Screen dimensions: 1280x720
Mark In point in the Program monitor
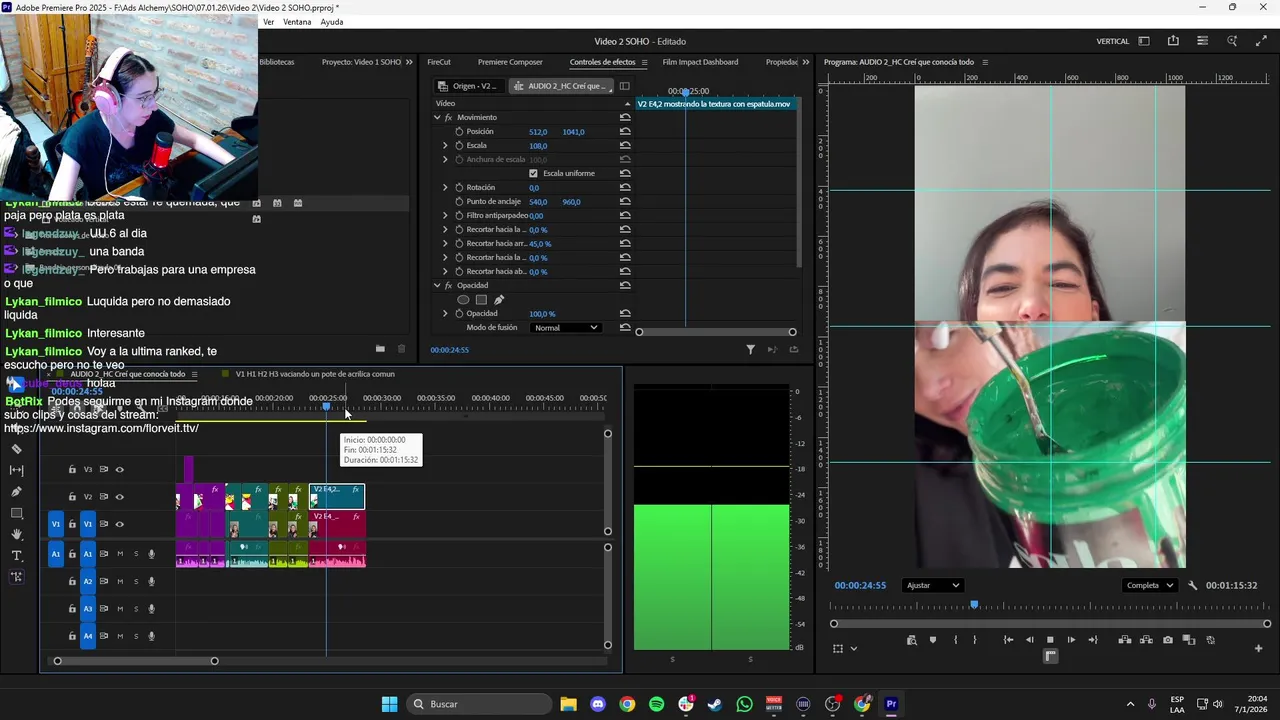click(955, 640)
